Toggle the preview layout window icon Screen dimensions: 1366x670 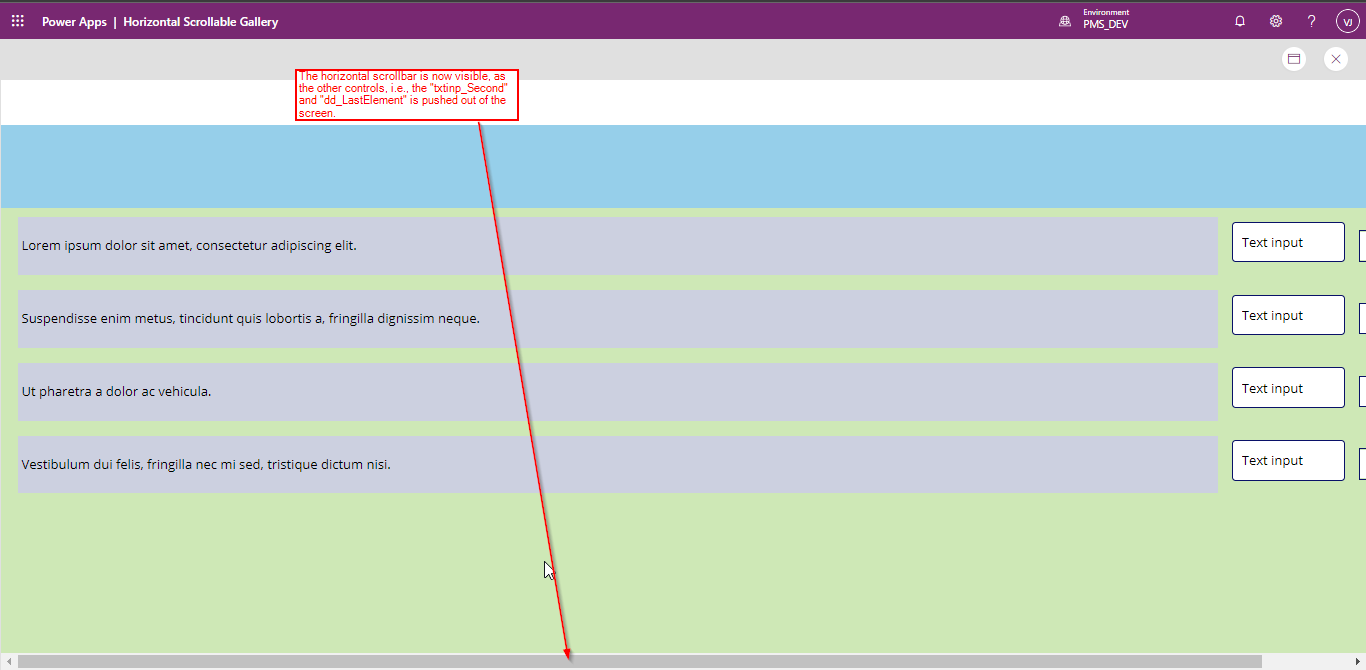pos(1294,59)
